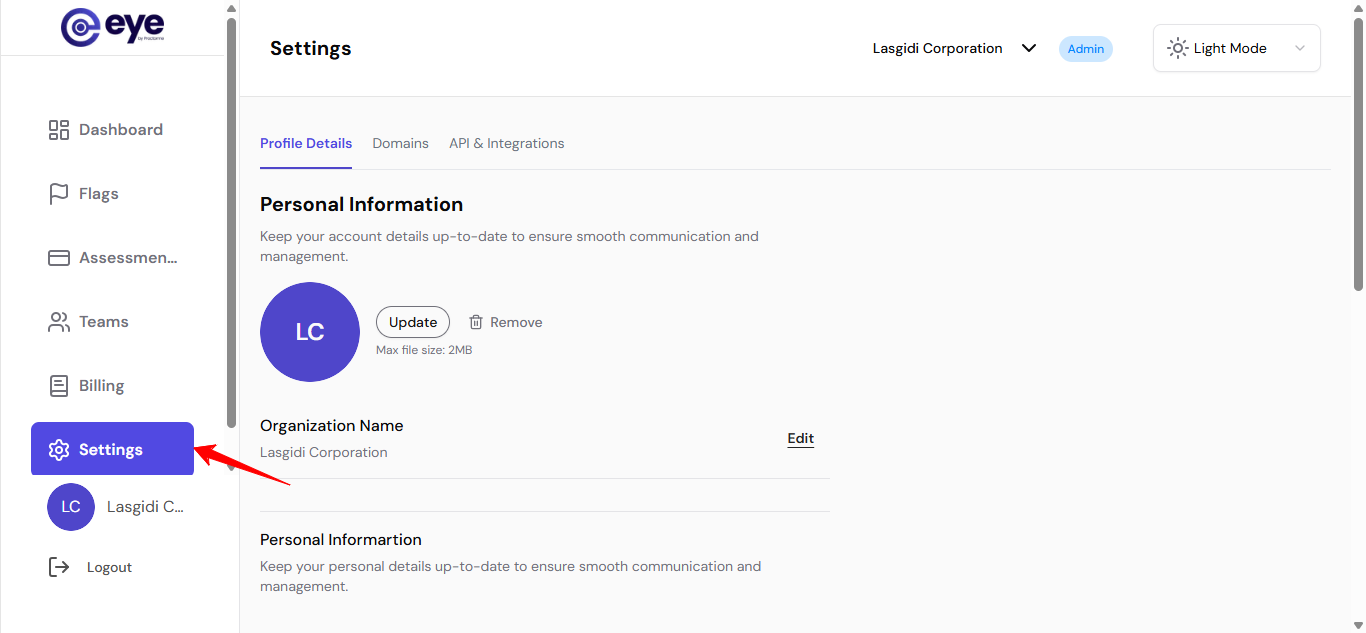This screenshot has width=1366, height=633.
Task: Click the Teams people icon
Action: [x=59, y=322]
